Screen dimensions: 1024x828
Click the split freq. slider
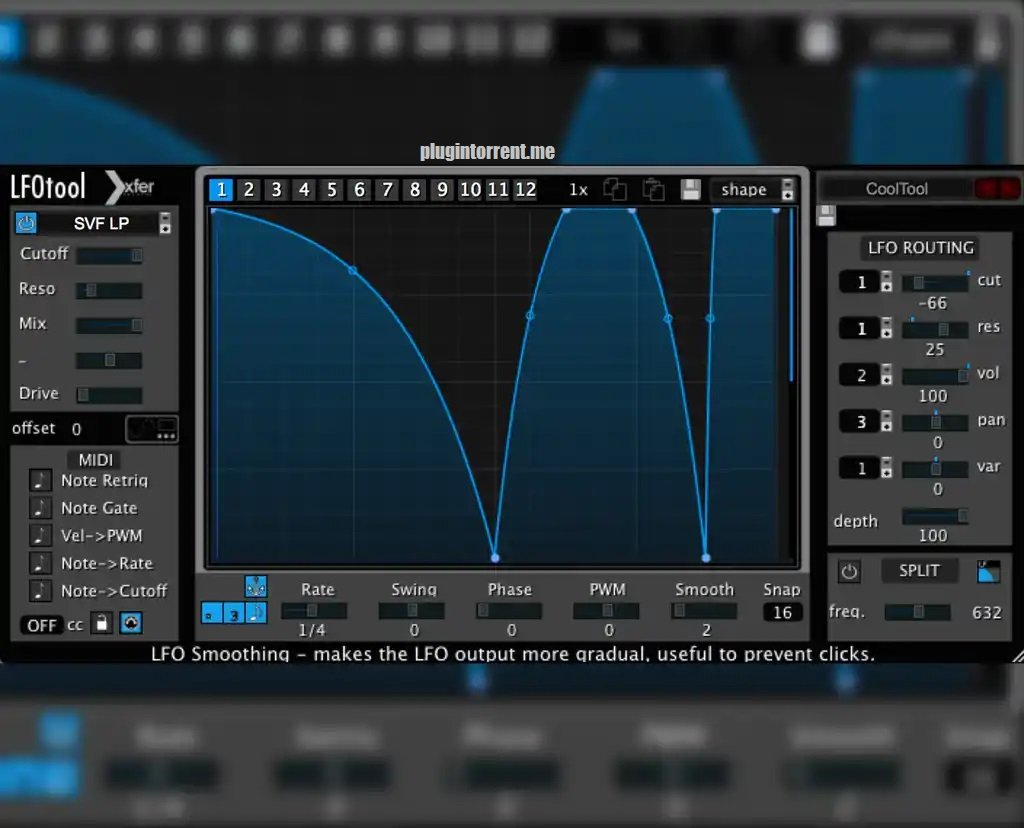coord(918,612)
